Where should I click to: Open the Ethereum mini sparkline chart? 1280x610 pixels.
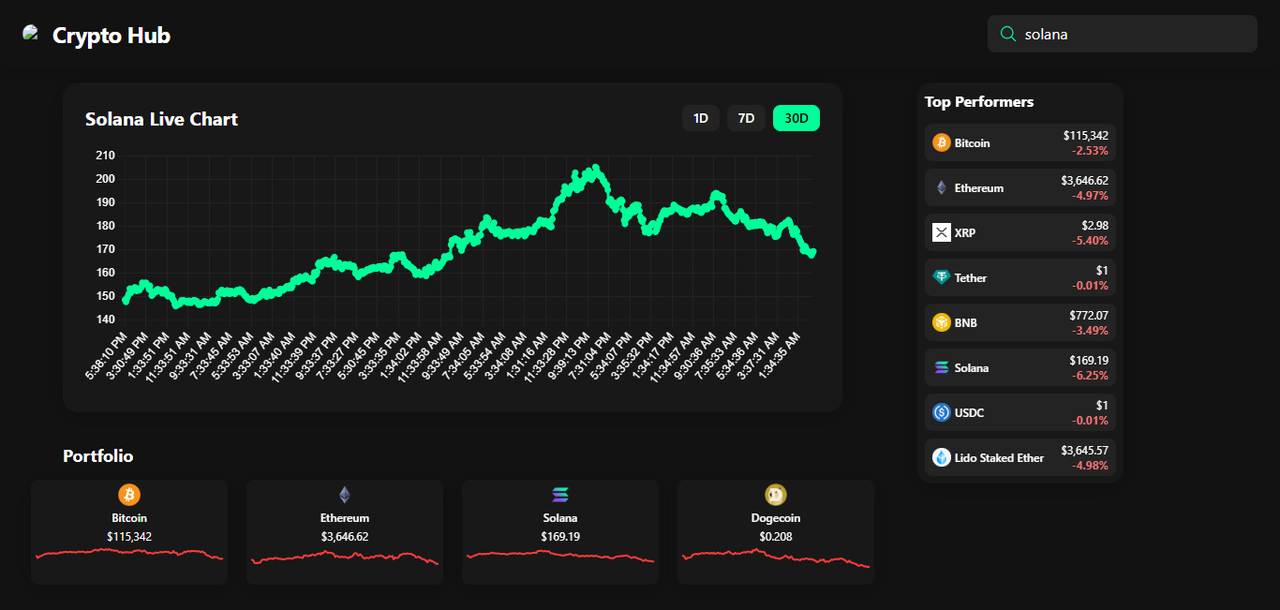coord(345,557)
